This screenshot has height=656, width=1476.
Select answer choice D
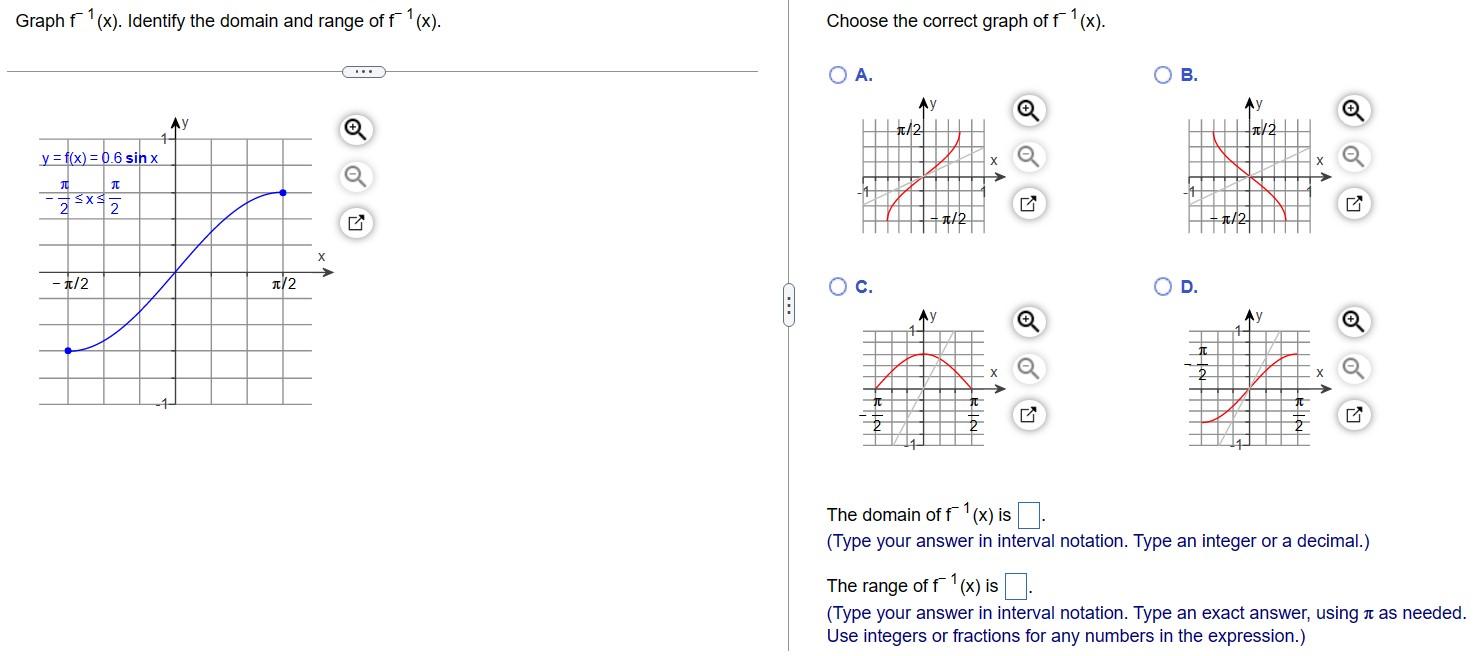point(1161,286)
